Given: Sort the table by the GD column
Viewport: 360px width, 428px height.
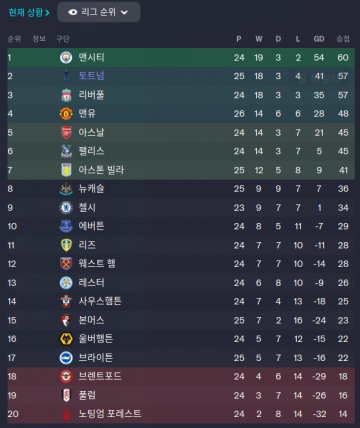Looking at the screenshot, I should tap(319, 39).
